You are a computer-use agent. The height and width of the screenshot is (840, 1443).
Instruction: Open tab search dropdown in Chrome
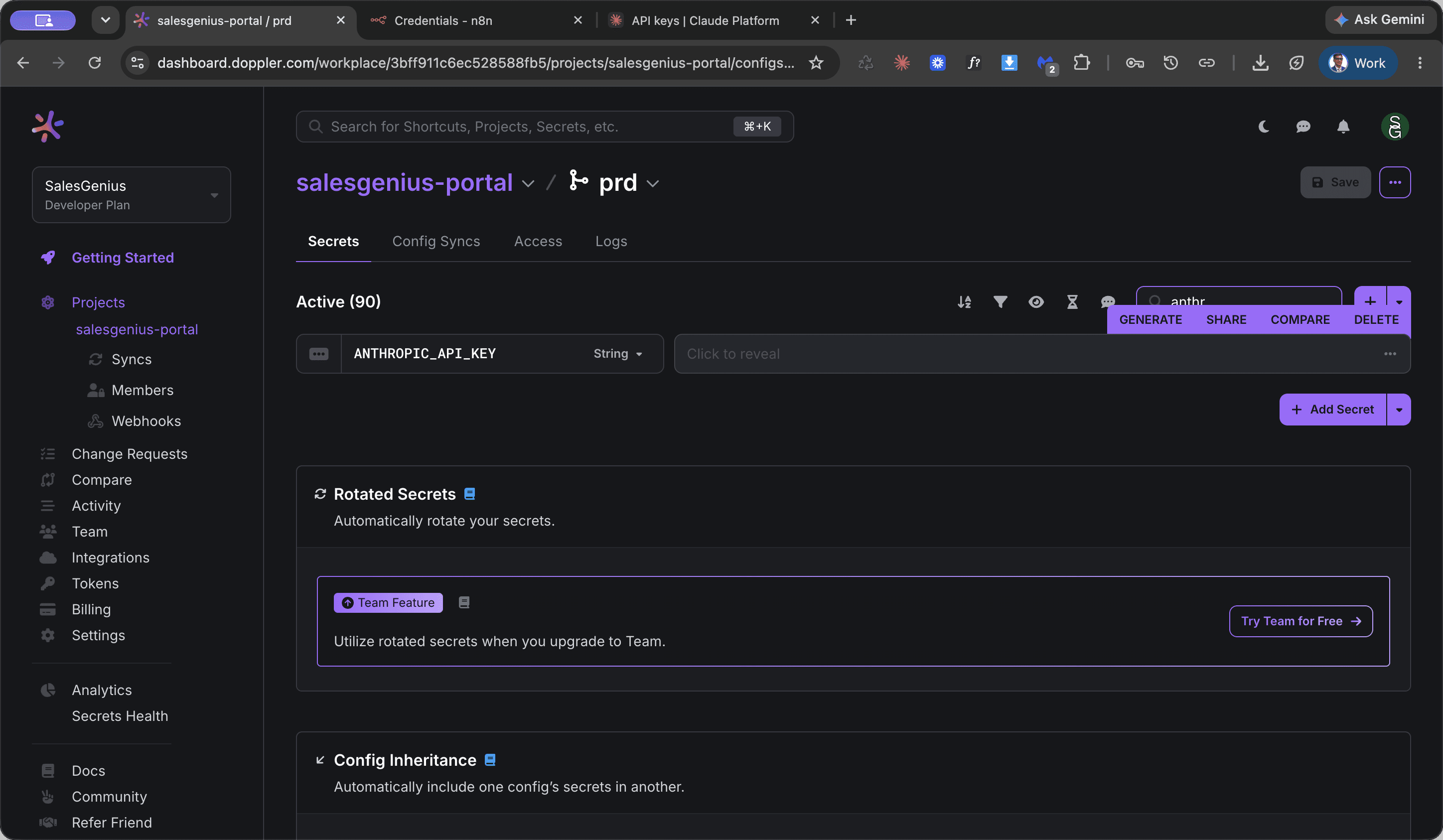105,20
